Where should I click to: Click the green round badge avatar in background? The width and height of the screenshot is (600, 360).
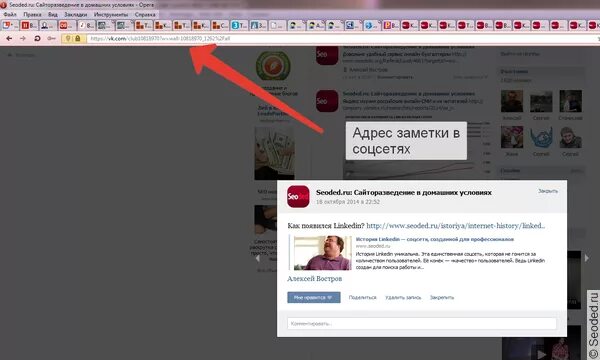(x=273, y=65)
